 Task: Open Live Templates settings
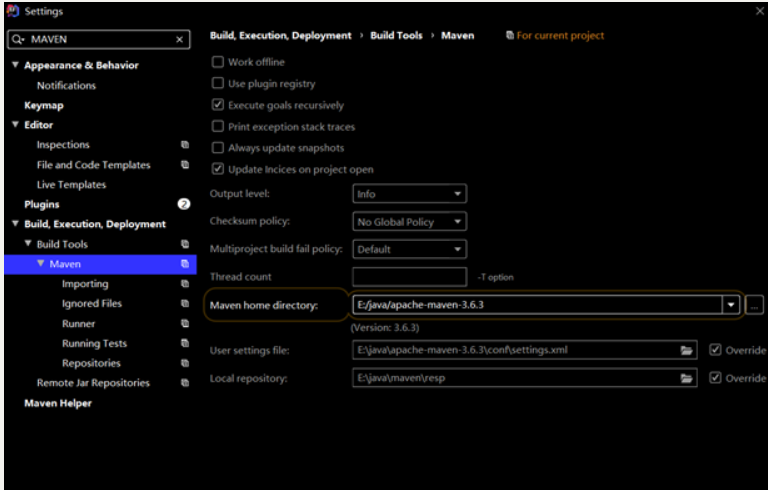click(x=71, y=185)
